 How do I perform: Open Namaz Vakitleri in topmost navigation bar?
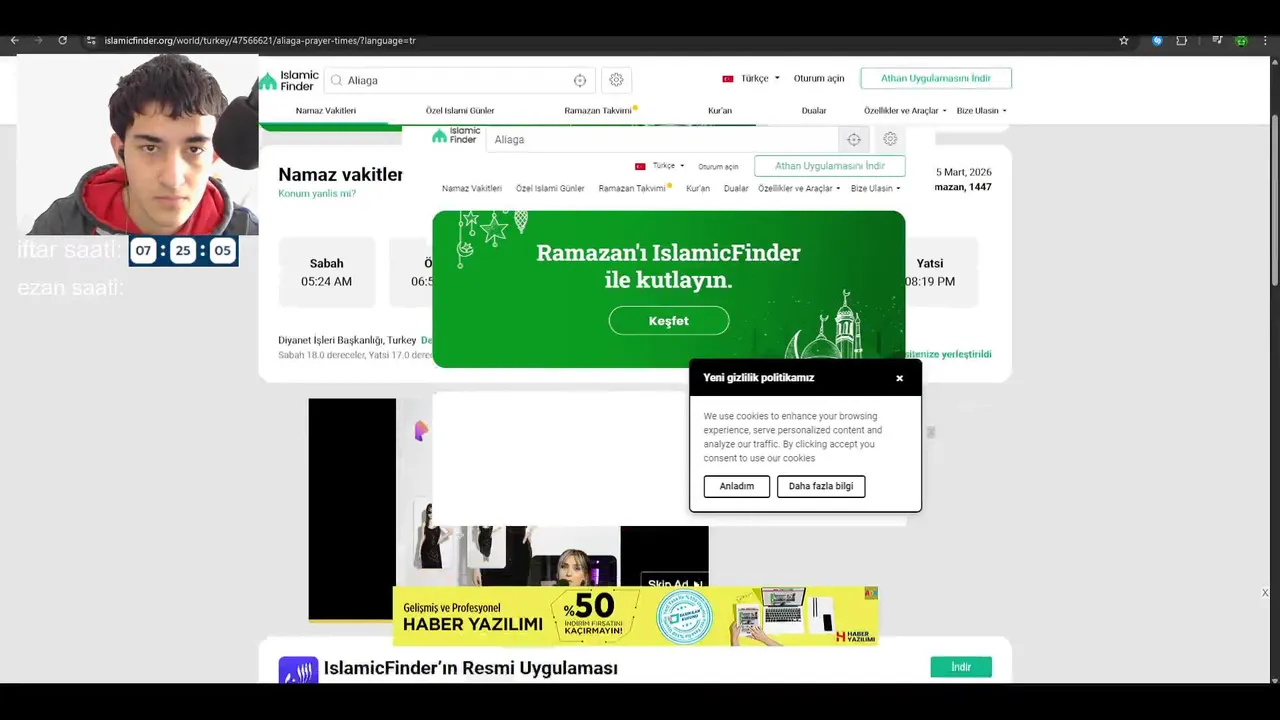point(326,111)
